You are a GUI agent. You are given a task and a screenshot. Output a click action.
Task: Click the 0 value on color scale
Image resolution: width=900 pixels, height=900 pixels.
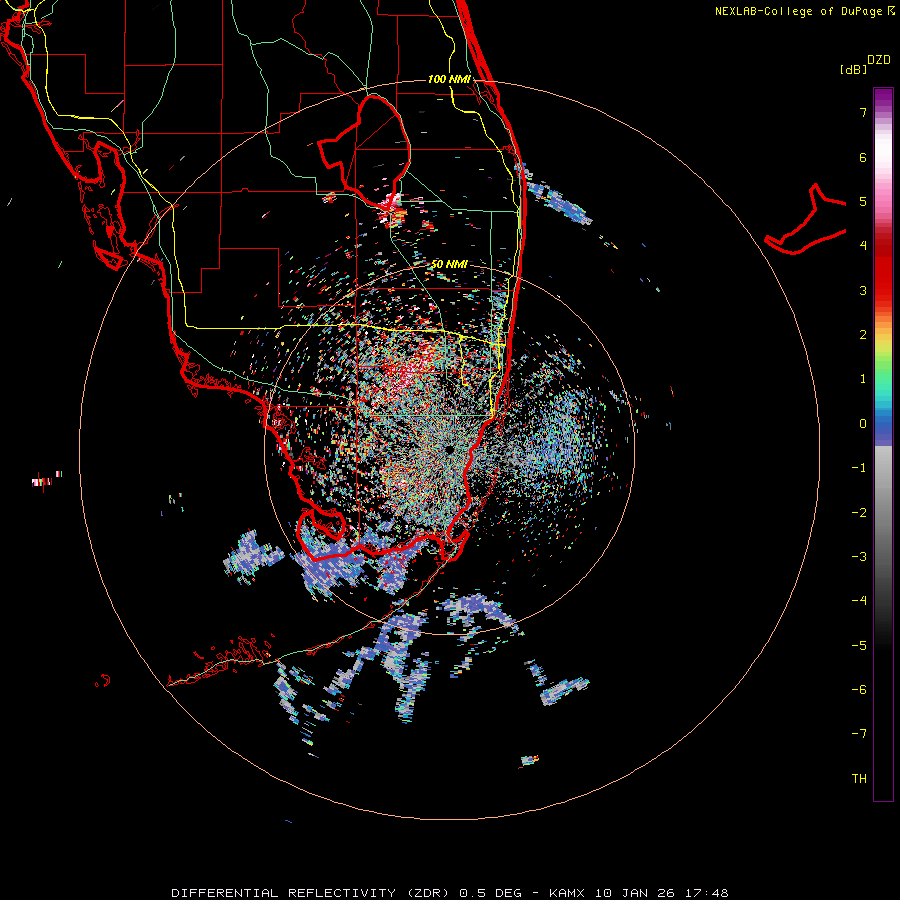coord(863,424)
